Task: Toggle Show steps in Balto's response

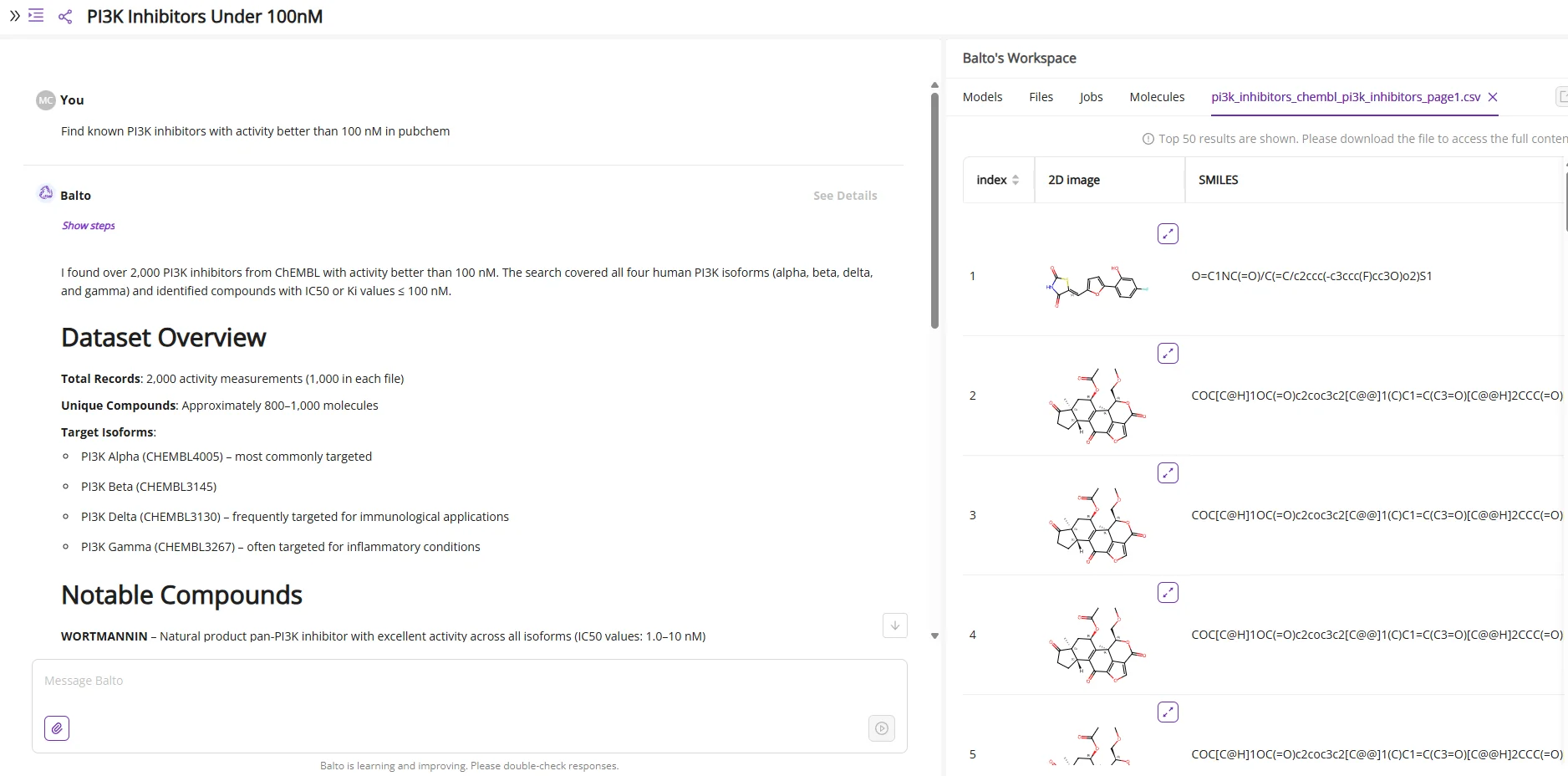Action: click(88, 225)
